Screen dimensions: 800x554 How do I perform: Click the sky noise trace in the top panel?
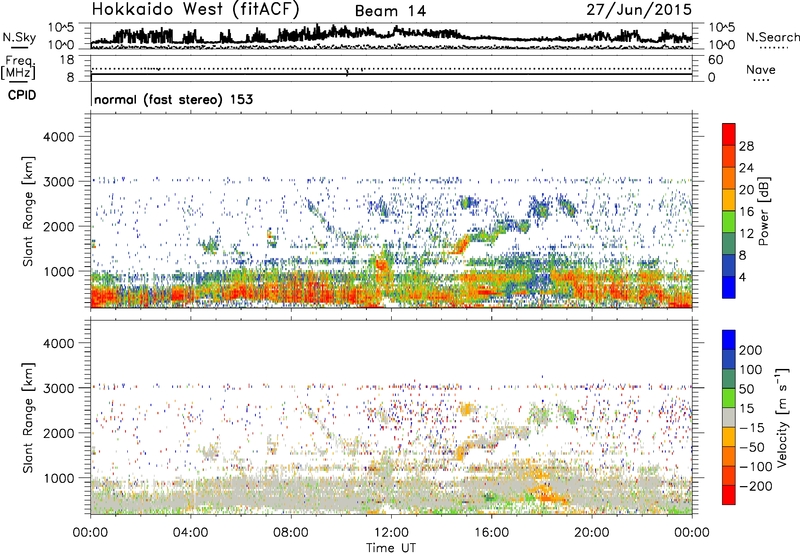click(391, 35)
